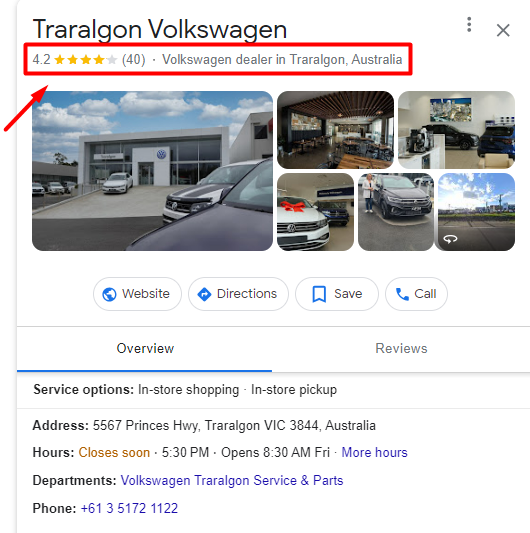
Task: Expand More hours link
Action: click(x=374, y=453)
